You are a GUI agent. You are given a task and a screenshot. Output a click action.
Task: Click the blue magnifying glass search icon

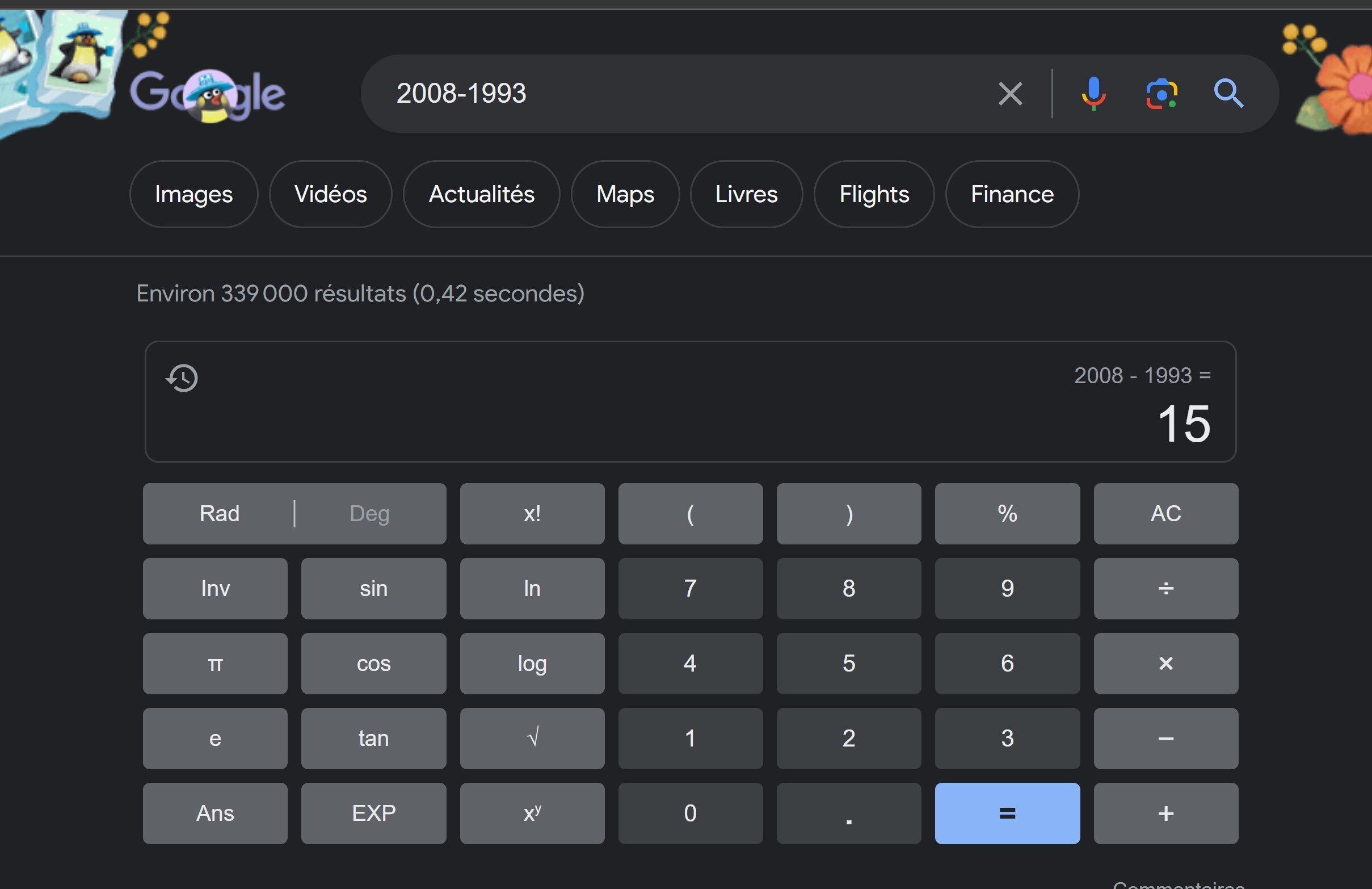(x=1228, y=94)
